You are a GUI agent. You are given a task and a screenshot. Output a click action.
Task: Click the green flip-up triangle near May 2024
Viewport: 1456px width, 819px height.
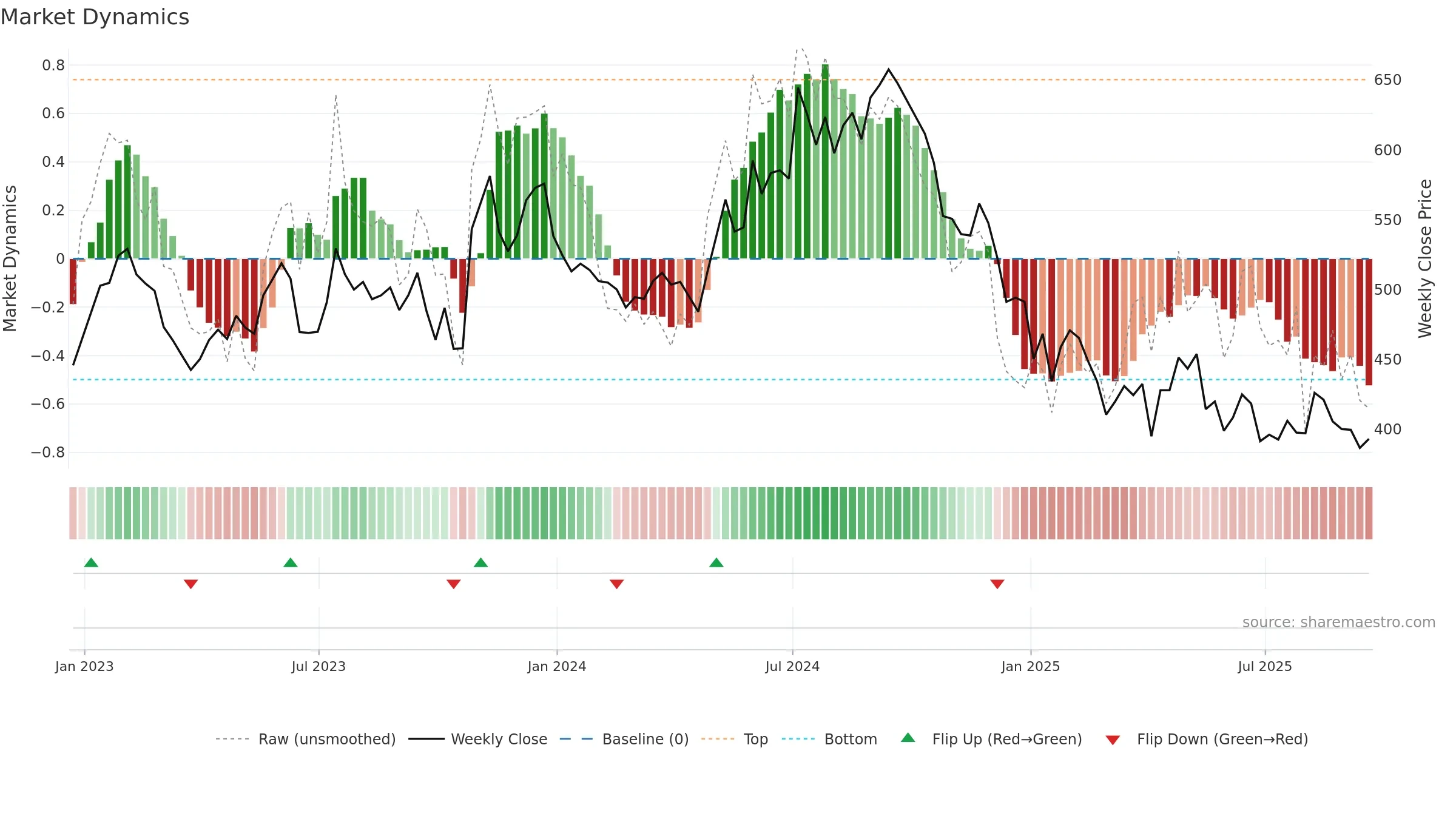(x=716, y=562)
